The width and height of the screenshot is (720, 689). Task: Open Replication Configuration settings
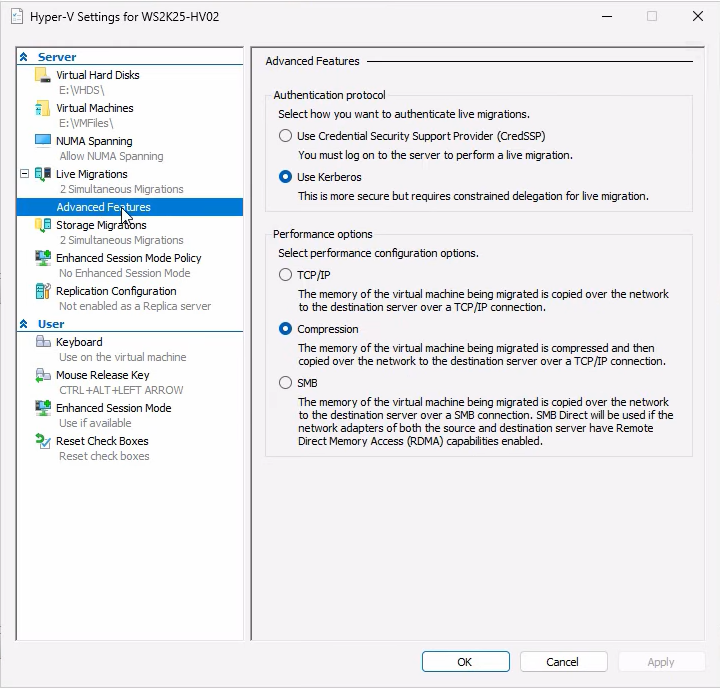(x=116, y=291)
